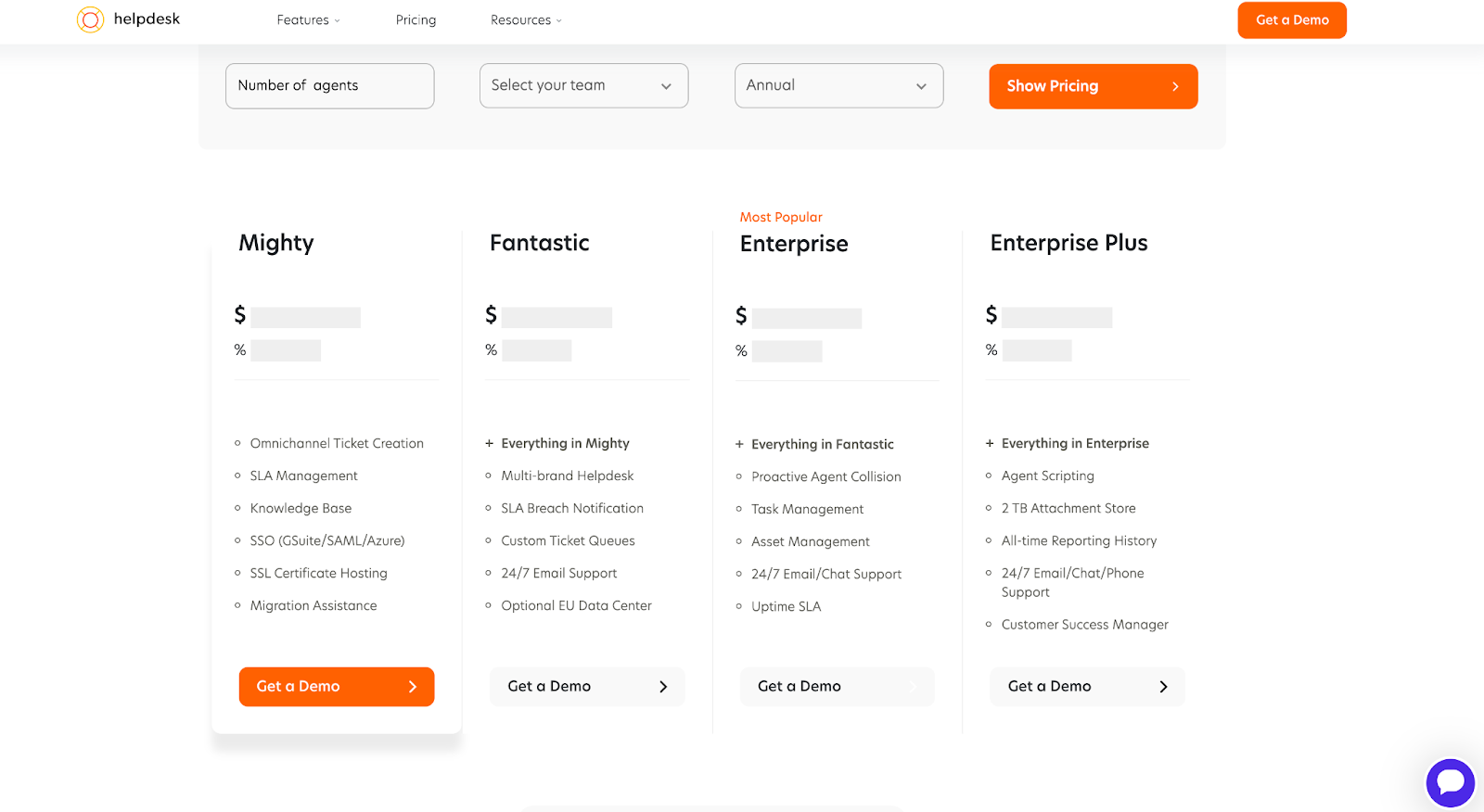Click 24/7 Email/Chat Support feature

point(826,575)
